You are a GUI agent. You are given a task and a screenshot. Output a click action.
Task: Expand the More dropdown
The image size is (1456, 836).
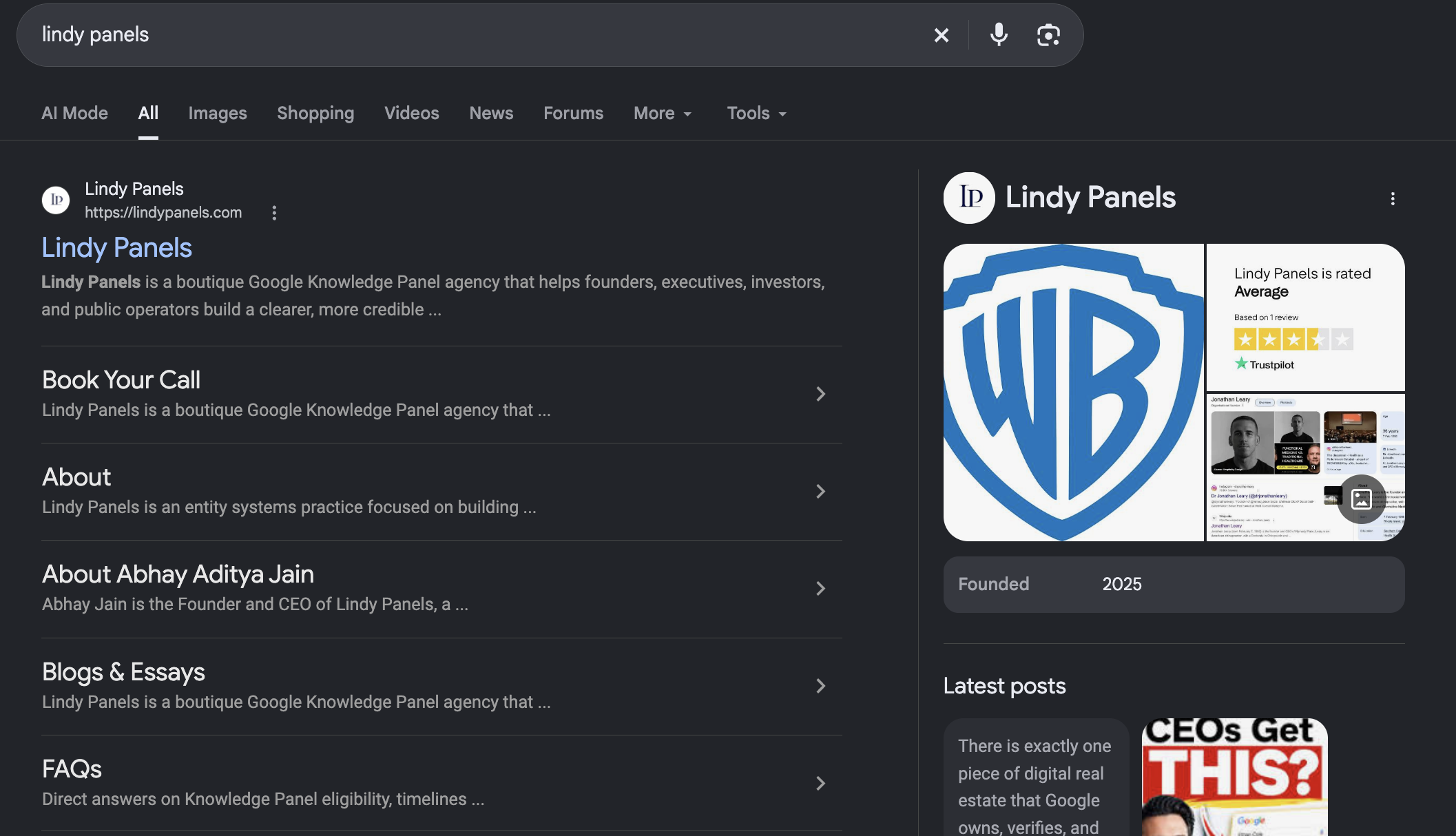coord(663,113)
